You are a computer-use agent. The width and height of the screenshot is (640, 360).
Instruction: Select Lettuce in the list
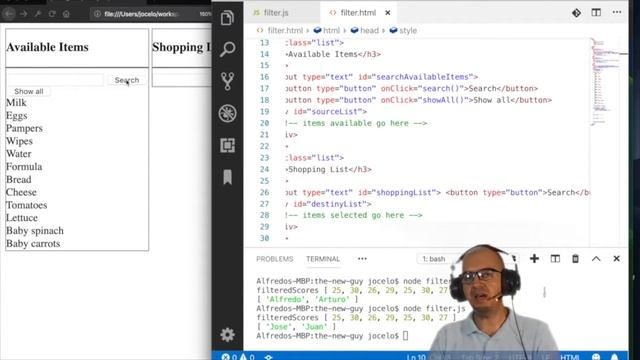[x=22, y=218]
